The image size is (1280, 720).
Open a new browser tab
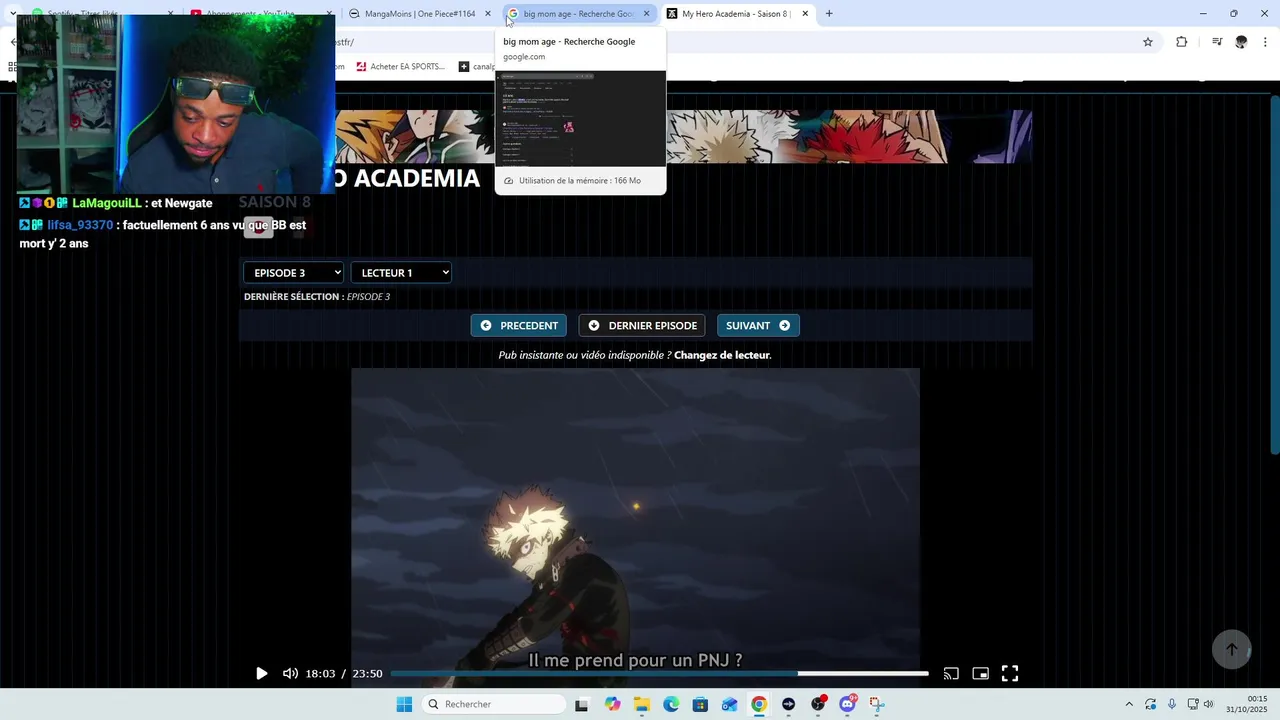click(829, 14)
